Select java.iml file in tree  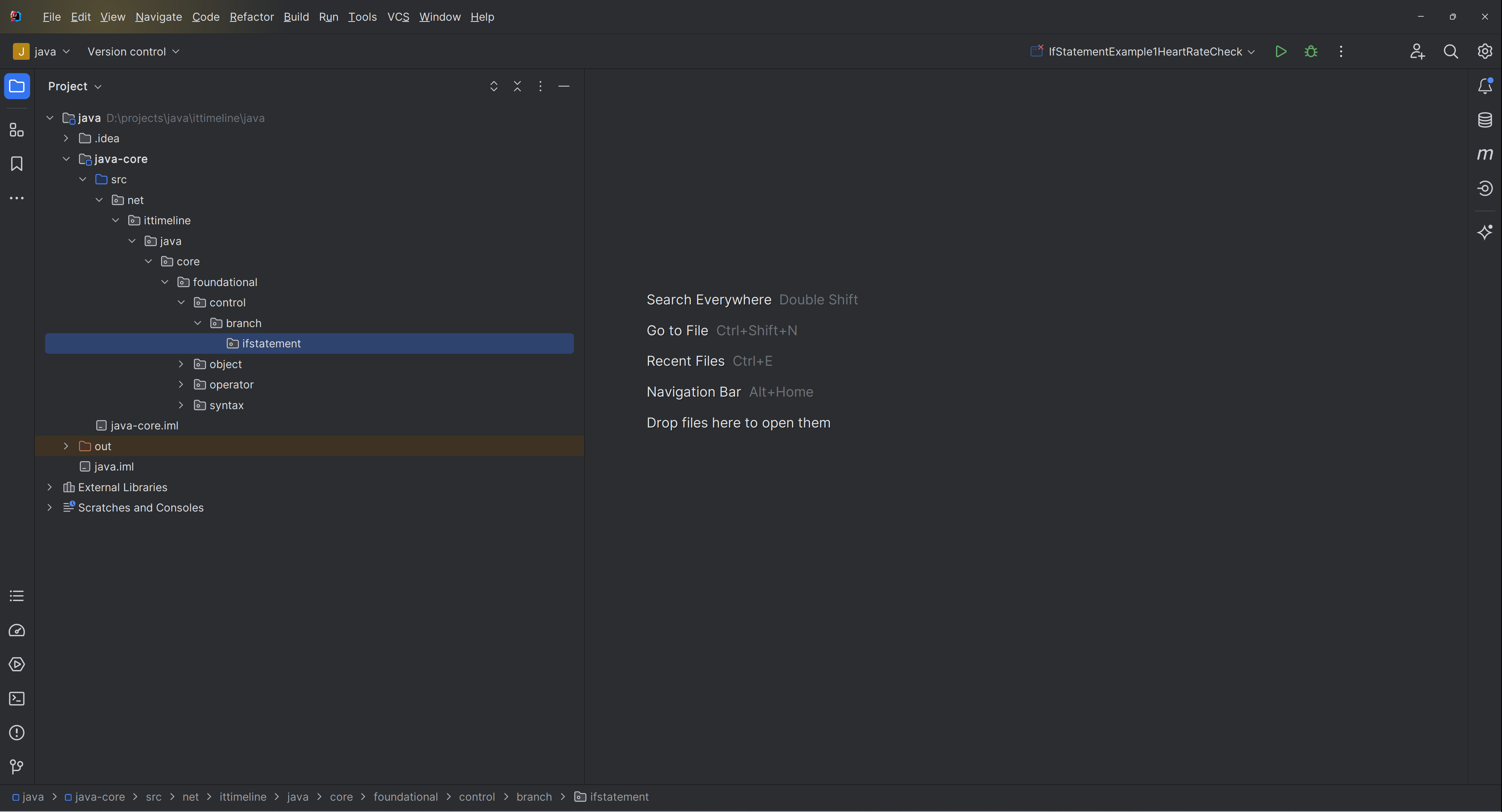pos(114,467)
